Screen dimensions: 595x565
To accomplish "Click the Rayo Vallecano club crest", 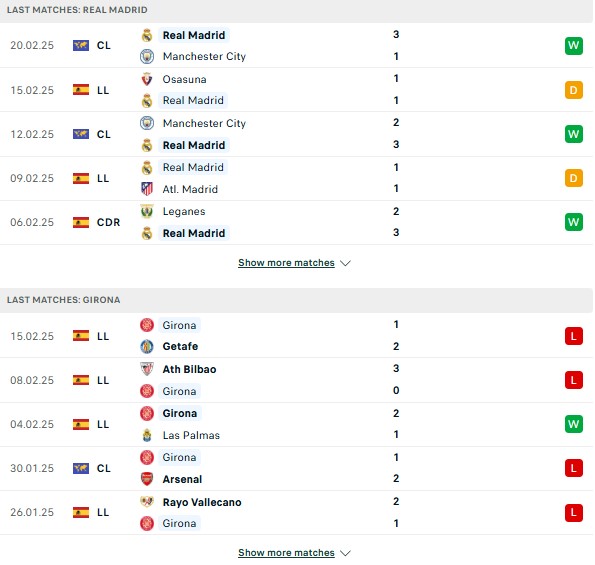I will coord(147,502).
